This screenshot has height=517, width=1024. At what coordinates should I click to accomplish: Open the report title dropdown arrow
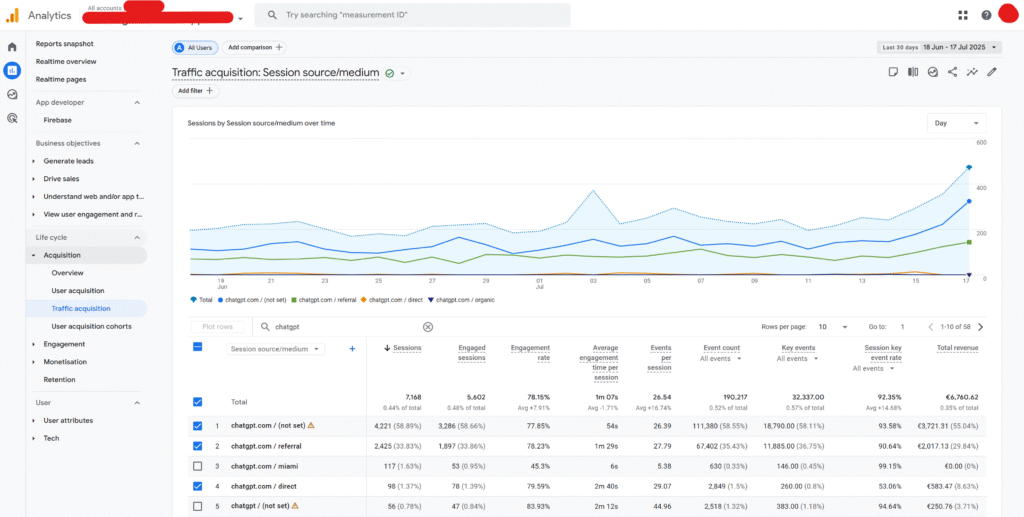(403, 73)
